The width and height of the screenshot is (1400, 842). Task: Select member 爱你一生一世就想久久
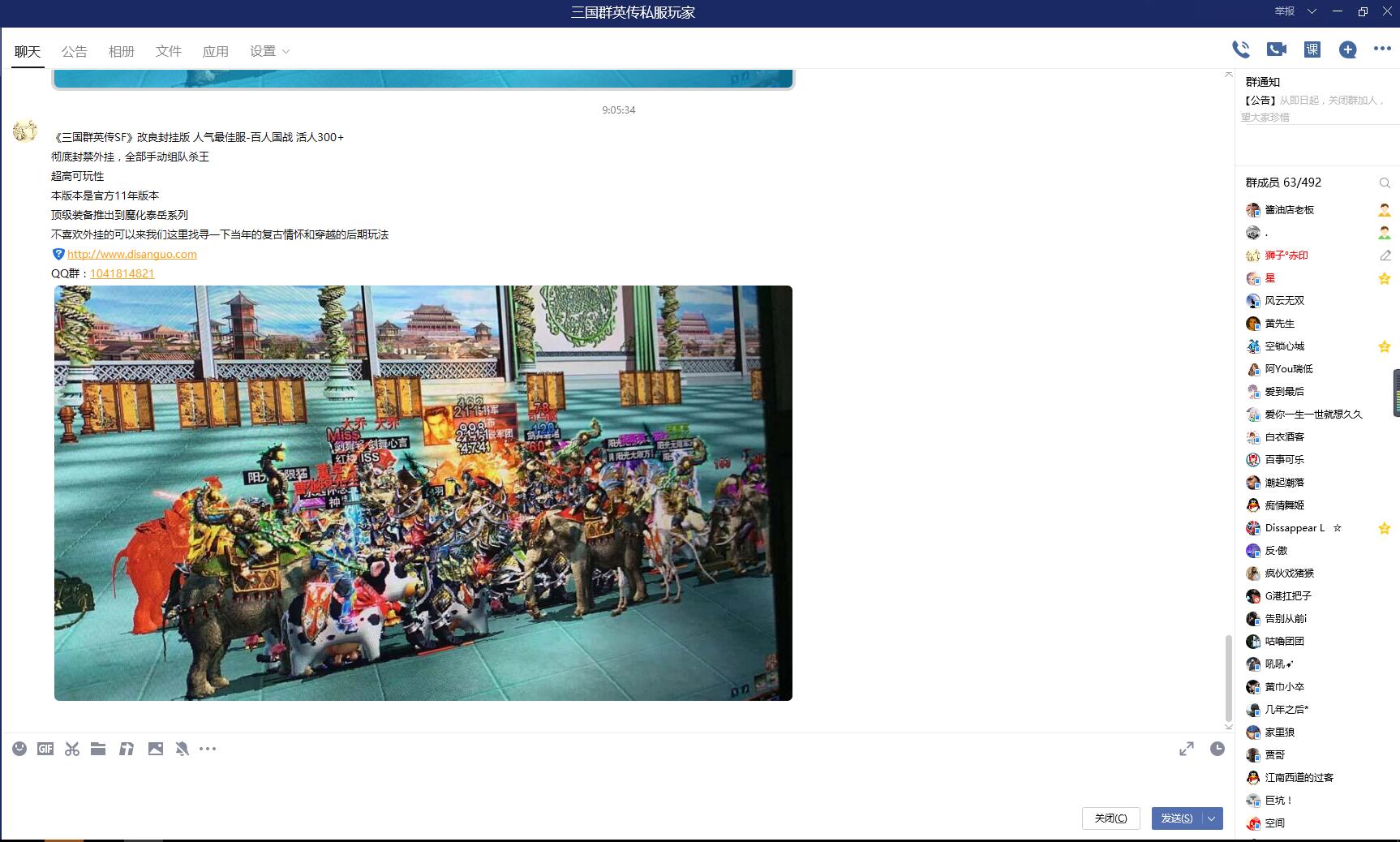1313,415
